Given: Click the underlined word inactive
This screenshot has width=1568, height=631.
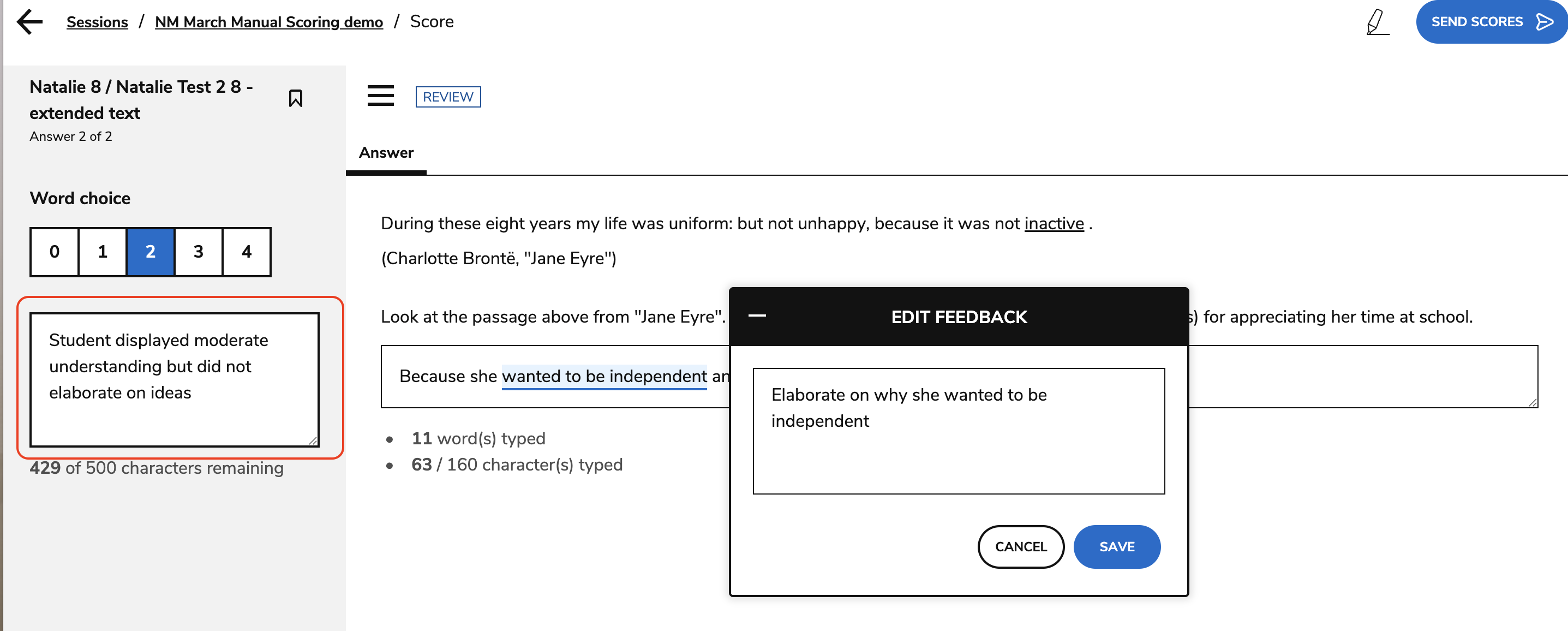Looking at the screenshot, I should tap(1054, 224).
